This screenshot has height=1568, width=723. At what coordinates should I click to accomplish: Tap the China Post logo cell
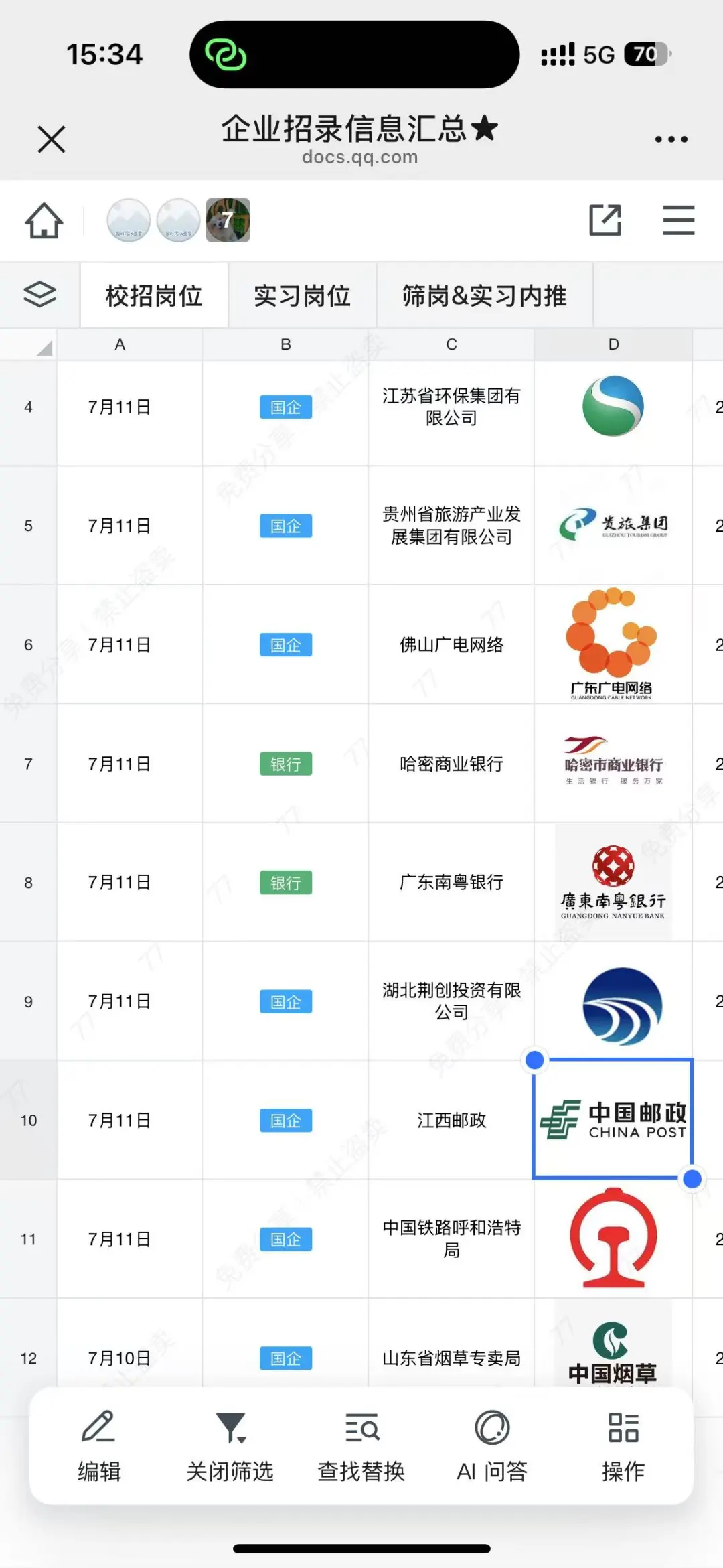[613, 1119]
